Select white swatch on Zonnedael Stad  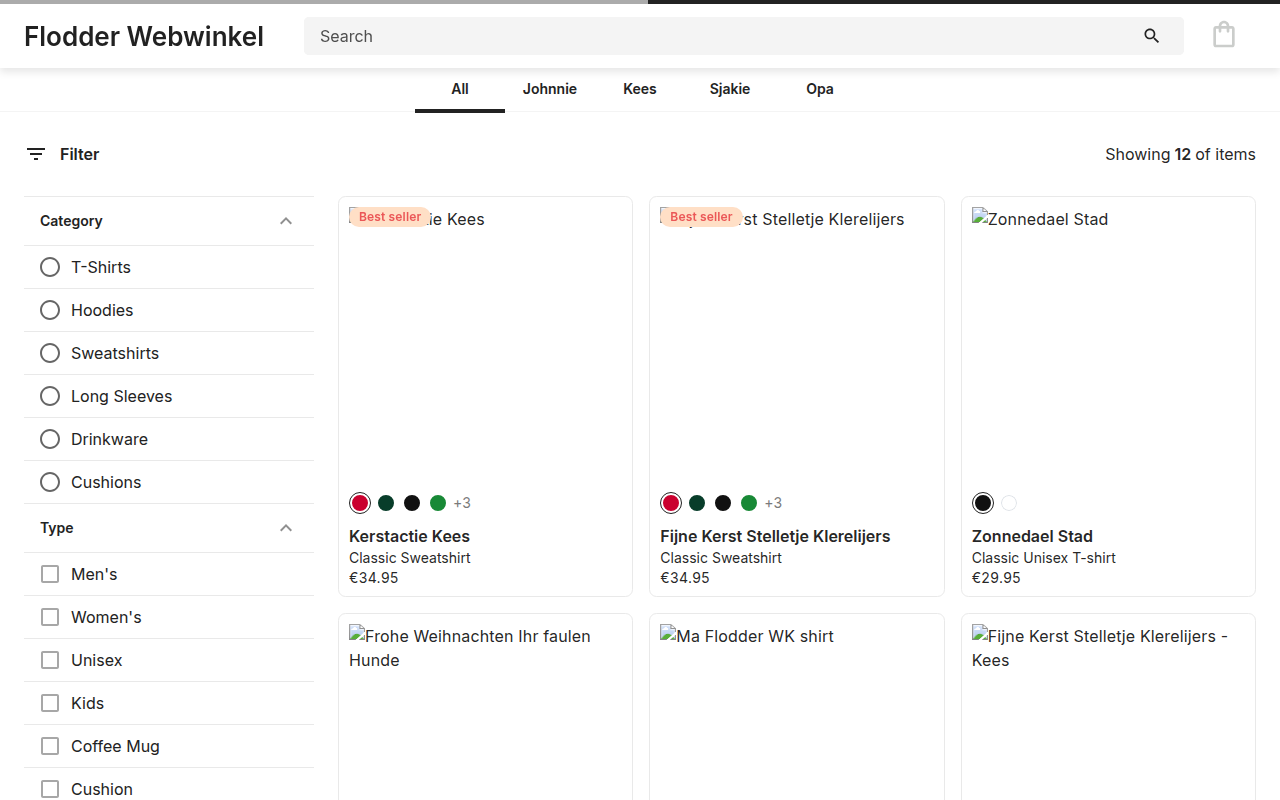pyautogui.click(x=1009, y=503)
